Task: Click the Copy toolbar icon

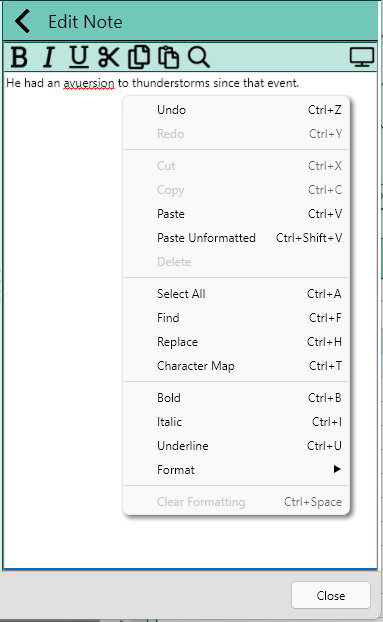Action: 139,57
